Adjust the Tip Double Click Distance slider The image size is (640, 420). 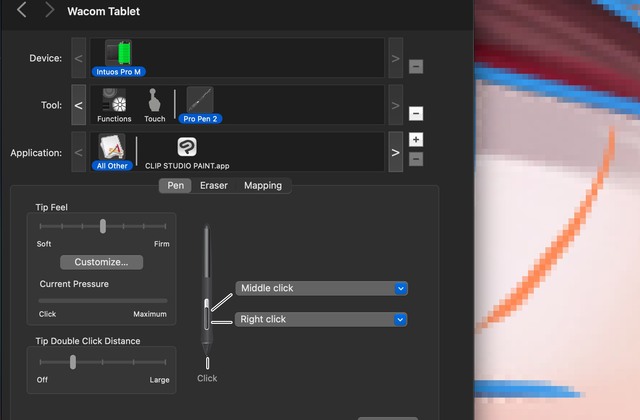click(73, 362)
